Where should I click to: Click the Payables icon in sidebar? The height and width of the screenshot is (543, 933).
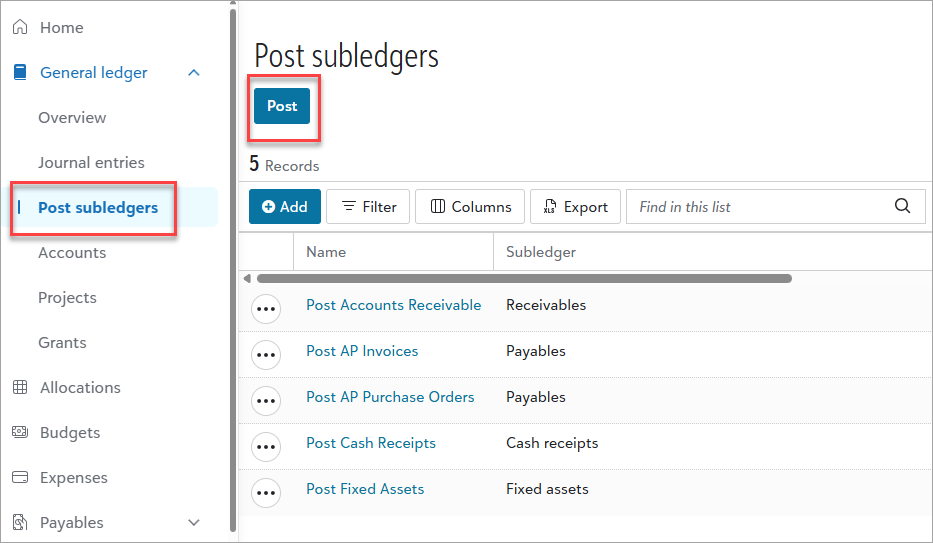click(x=20, y=523)
